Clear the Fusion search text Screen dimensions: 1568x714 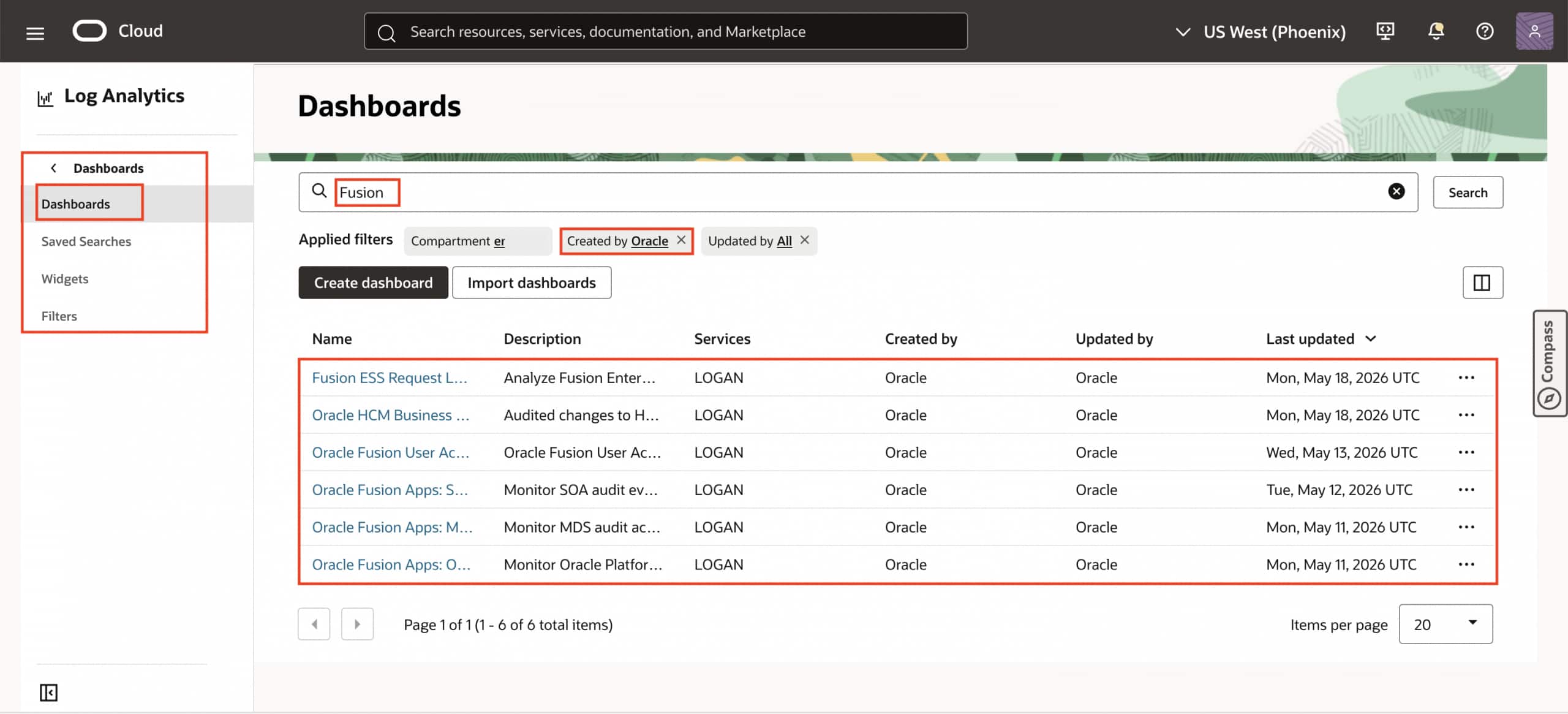[x=1396, y=192]
